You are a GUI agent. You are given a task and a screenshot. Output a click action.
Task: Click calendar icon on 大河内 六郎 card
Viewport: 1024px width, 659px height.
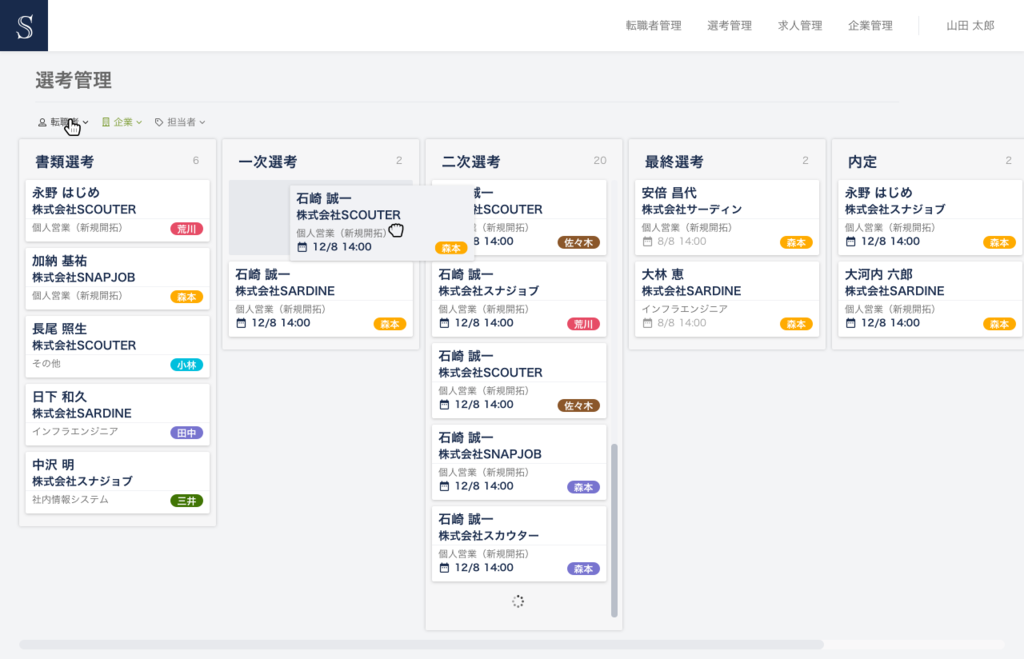(850, 323)
